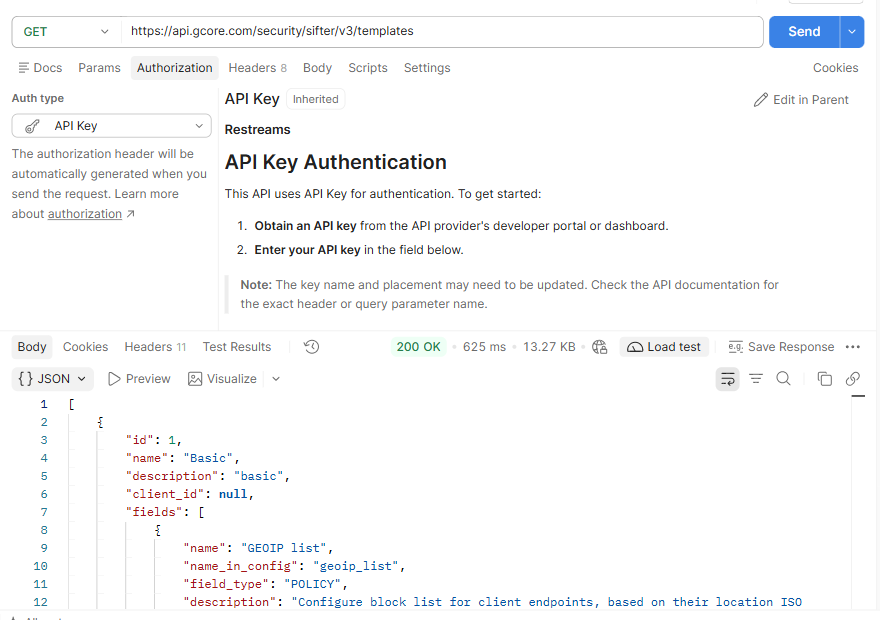This screenshot has height=620, width=880.
Task: Click the Visualize button
Action: click(x=222, y=379)
